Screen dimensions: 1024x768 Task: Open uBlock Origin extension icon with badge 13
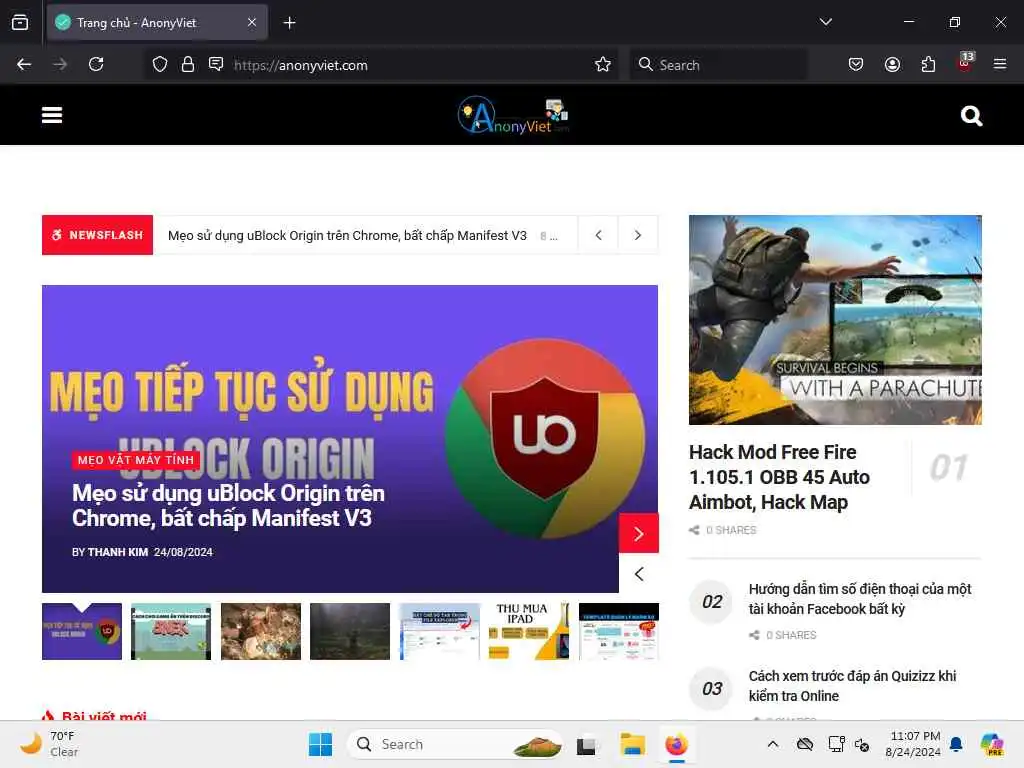(x=965, y=63)
